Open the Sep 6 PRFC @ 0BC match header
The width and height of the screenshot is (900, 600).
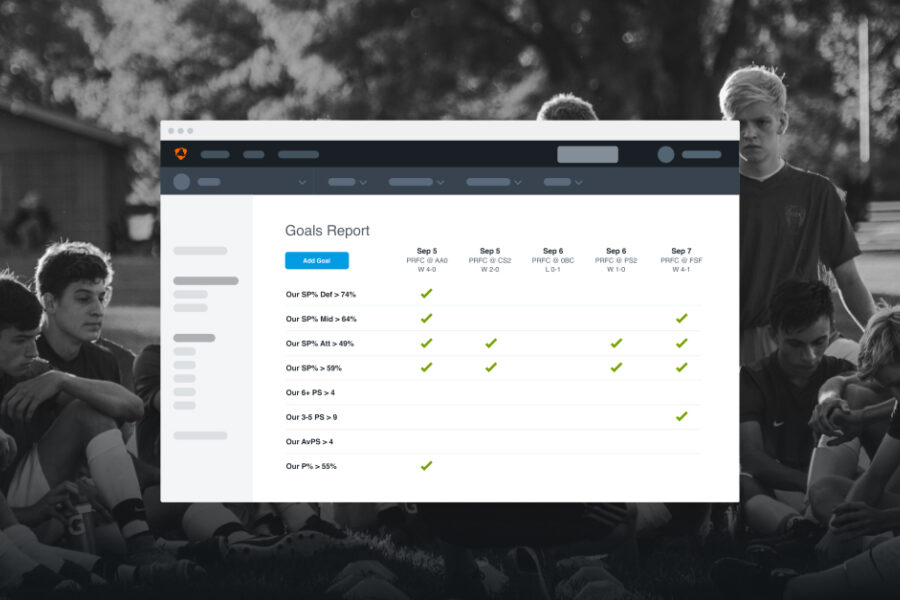click(553, 260)
